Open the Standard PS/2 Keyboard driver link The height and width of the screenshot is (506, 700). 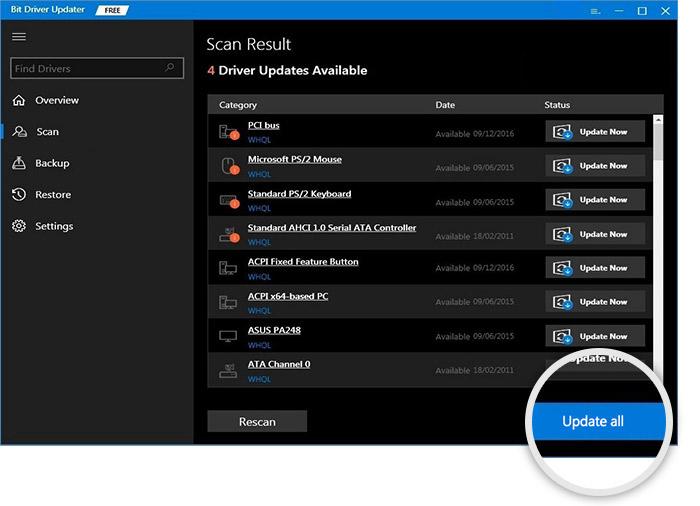[x=299, y=194]
